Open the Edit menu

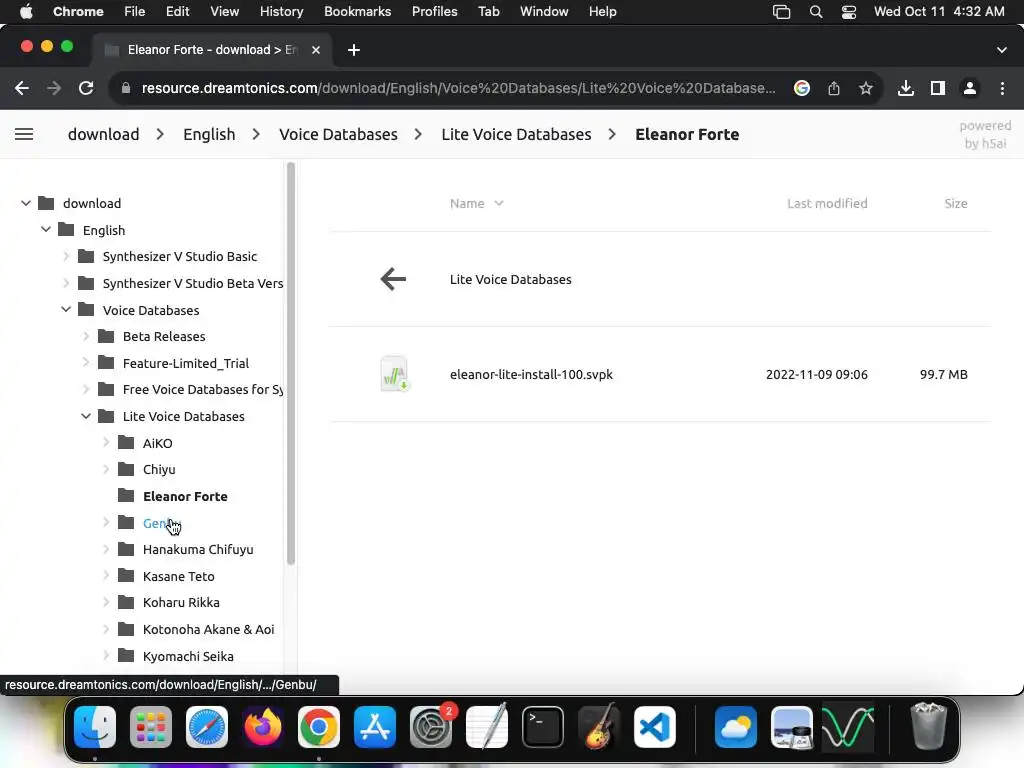(177, 12)
